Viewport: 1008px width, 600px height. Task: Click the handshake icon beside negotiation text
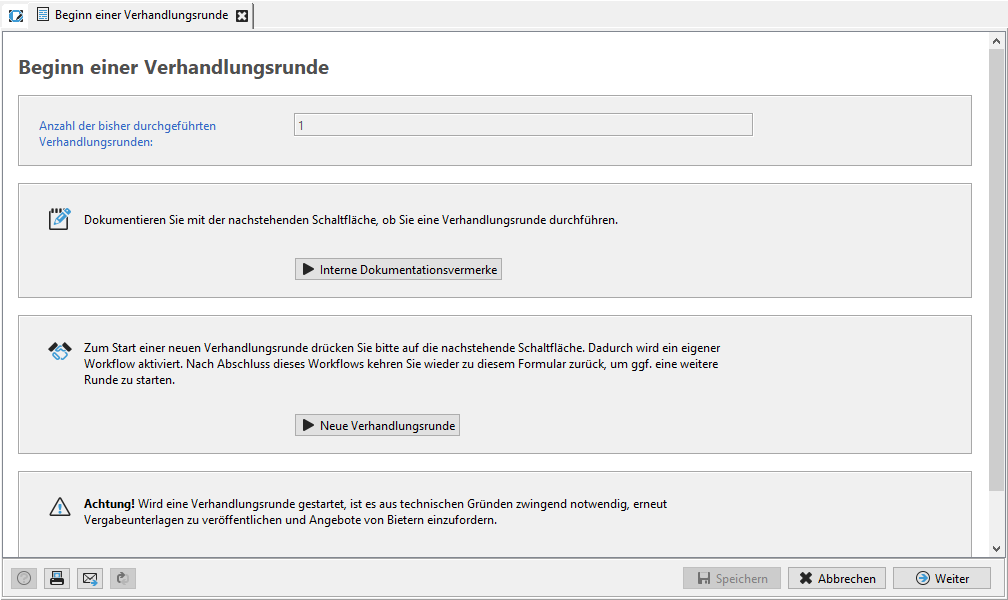pos(60,351)
